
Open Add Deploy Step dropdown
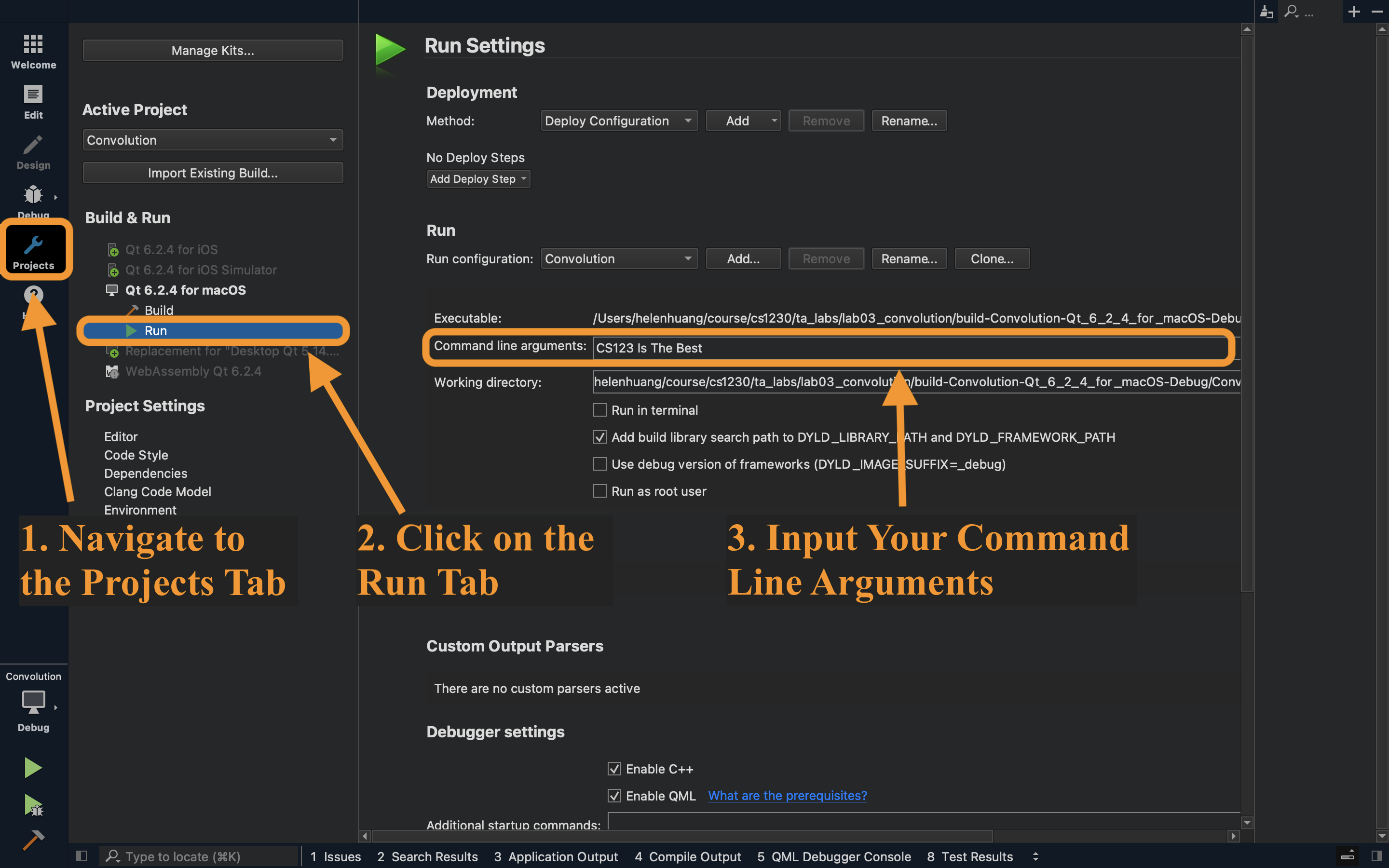[x=478, y=179]
